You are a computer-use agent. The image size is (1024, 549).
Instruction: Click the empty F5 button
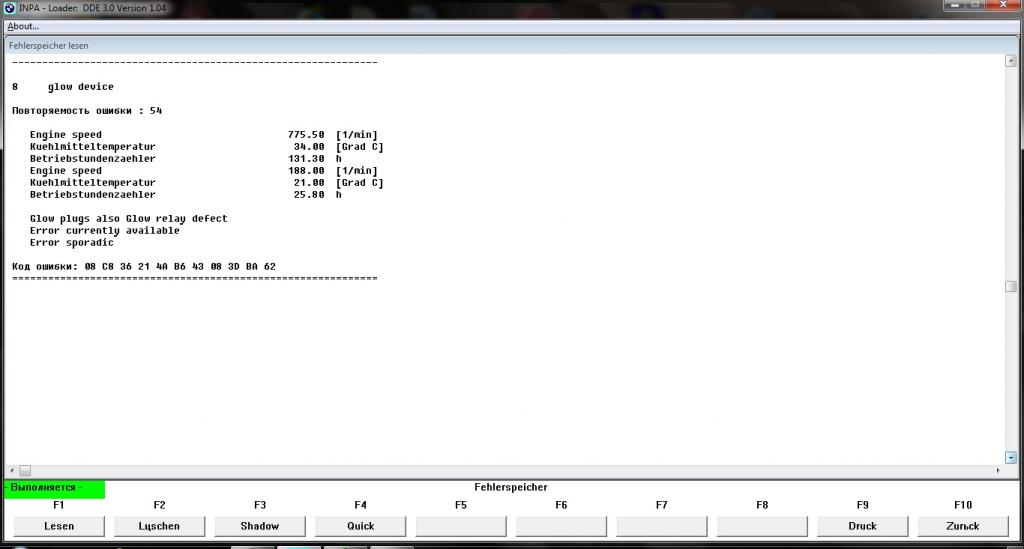461,526
